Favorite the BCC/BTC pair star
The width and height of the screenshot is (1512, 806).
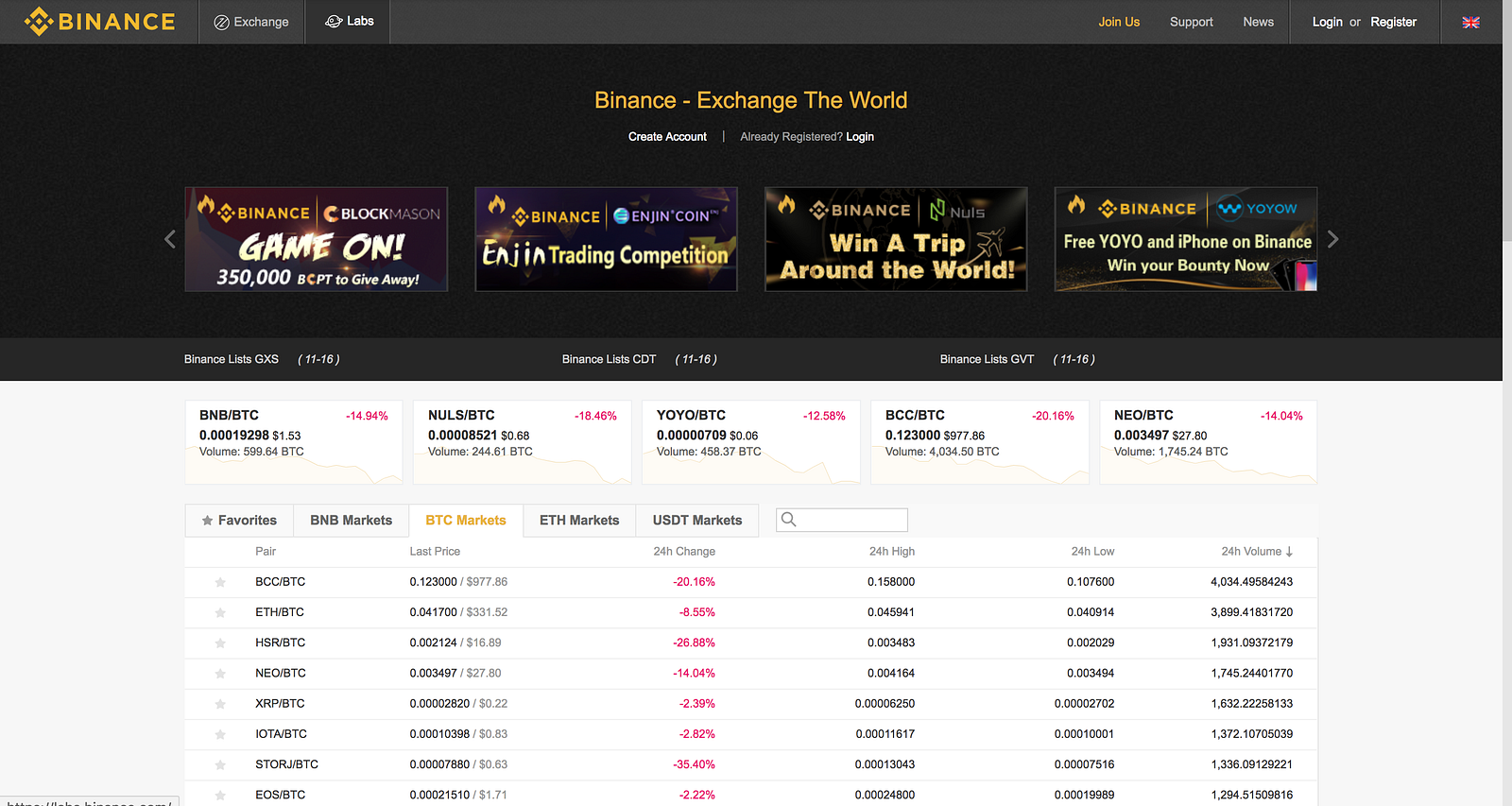(x=220, y=582)
